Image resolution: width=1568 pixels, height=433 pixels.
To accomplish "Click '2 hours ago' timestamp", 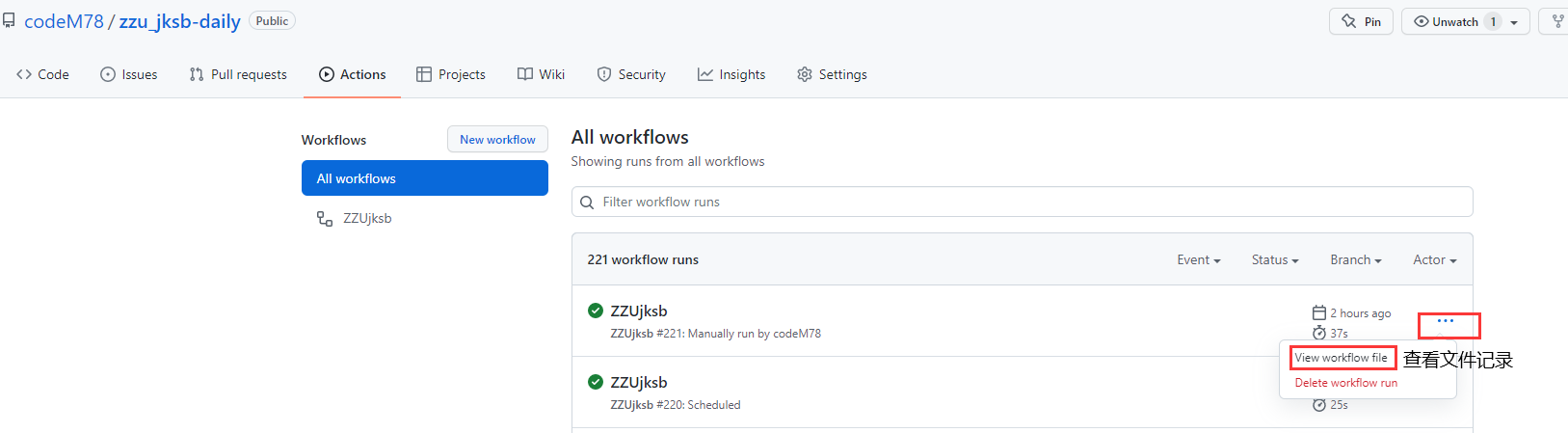I will pos(1361,313).
